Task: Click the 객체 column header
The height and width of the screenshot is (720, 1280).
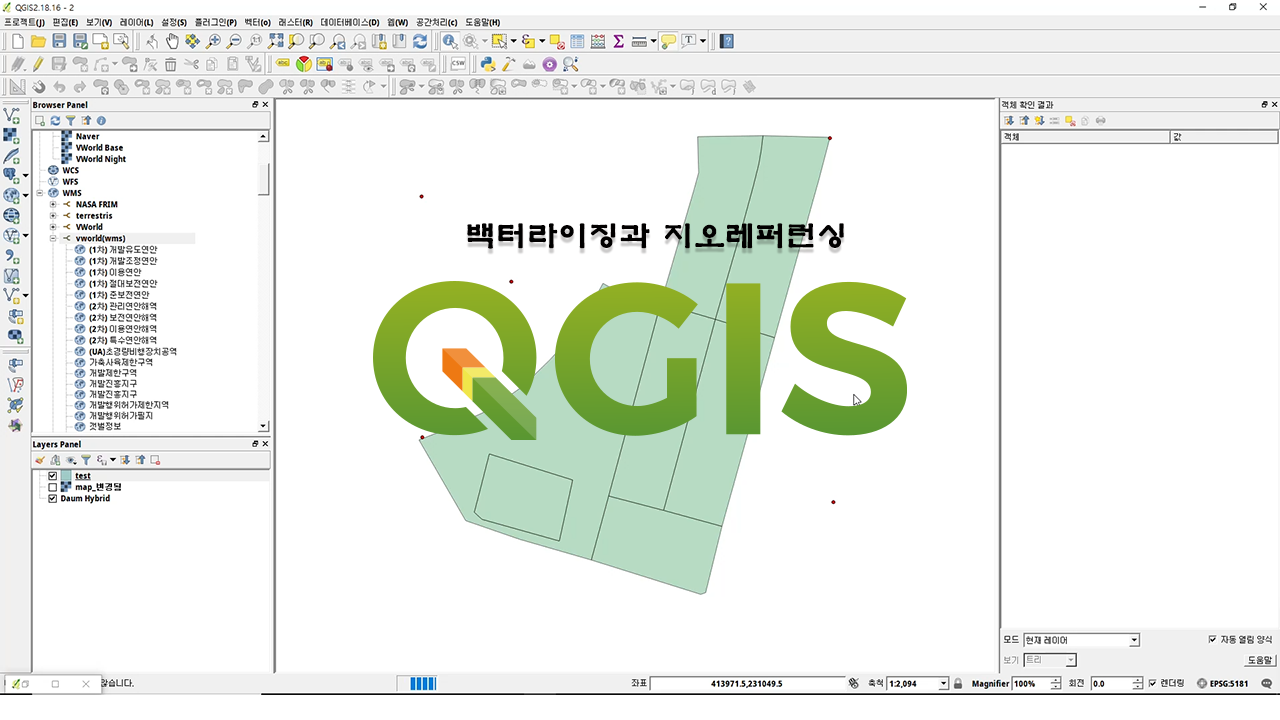Action: coord(1084,137)
